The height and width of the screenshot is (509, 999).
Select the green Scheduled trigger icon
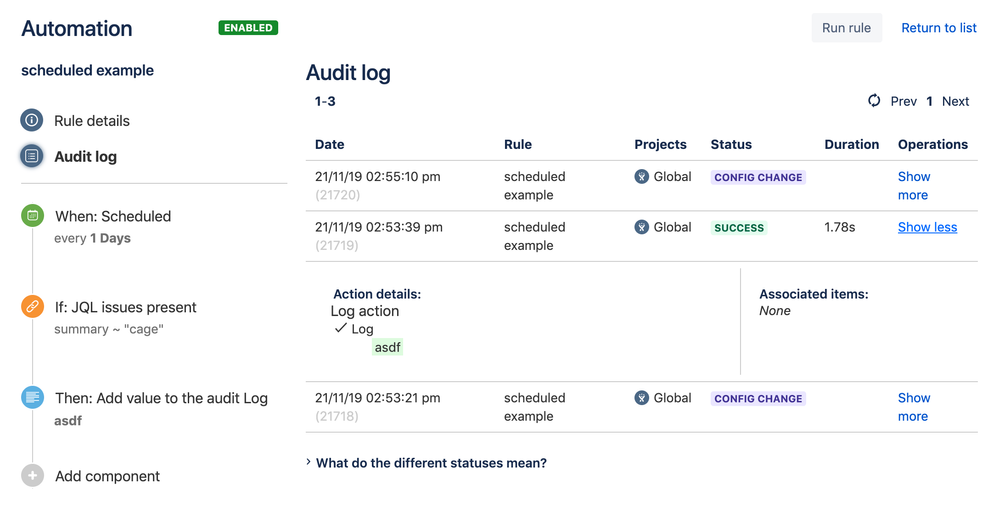[32, 216]
